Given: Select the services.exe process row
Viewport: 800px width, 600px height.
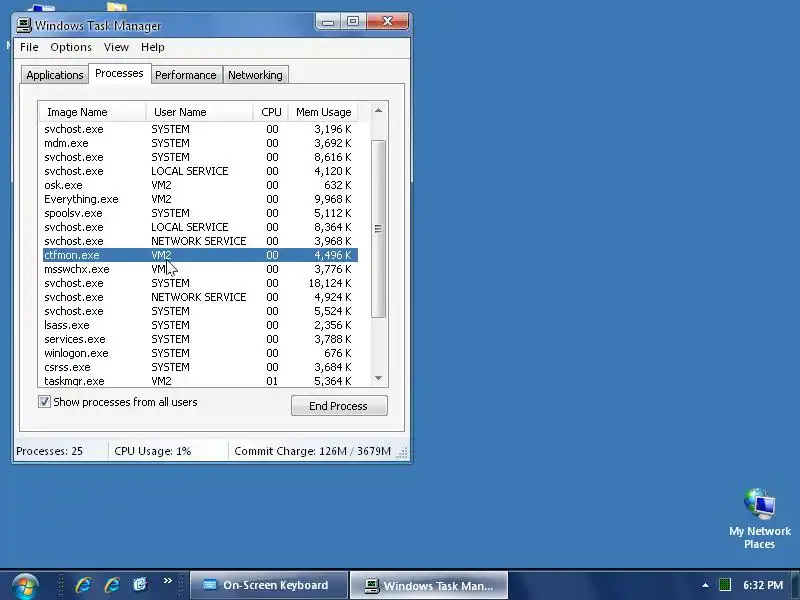Looking at the screenshot, I should click(x=199, y=339).
